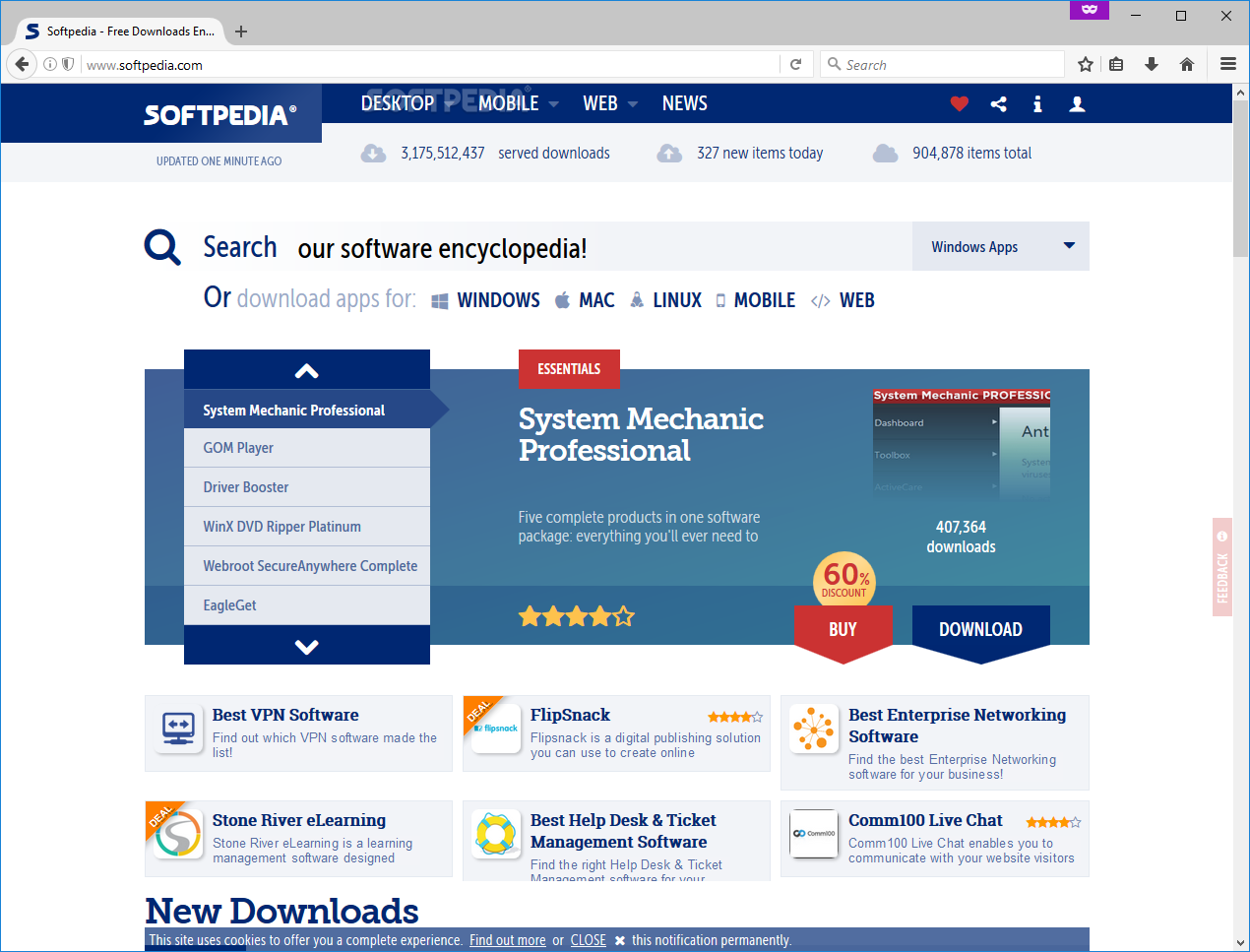Viewport: 1250px width, 952px height.
Task: Open Best Help Desk & Ticket Management Software
Action: tap(623, 831)
